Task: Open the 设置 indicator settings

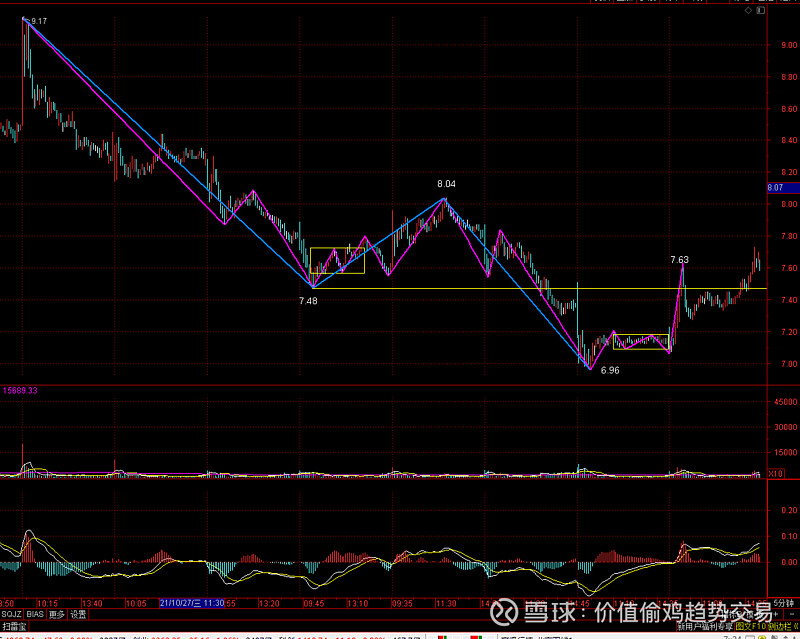Action: coord(79,615)
